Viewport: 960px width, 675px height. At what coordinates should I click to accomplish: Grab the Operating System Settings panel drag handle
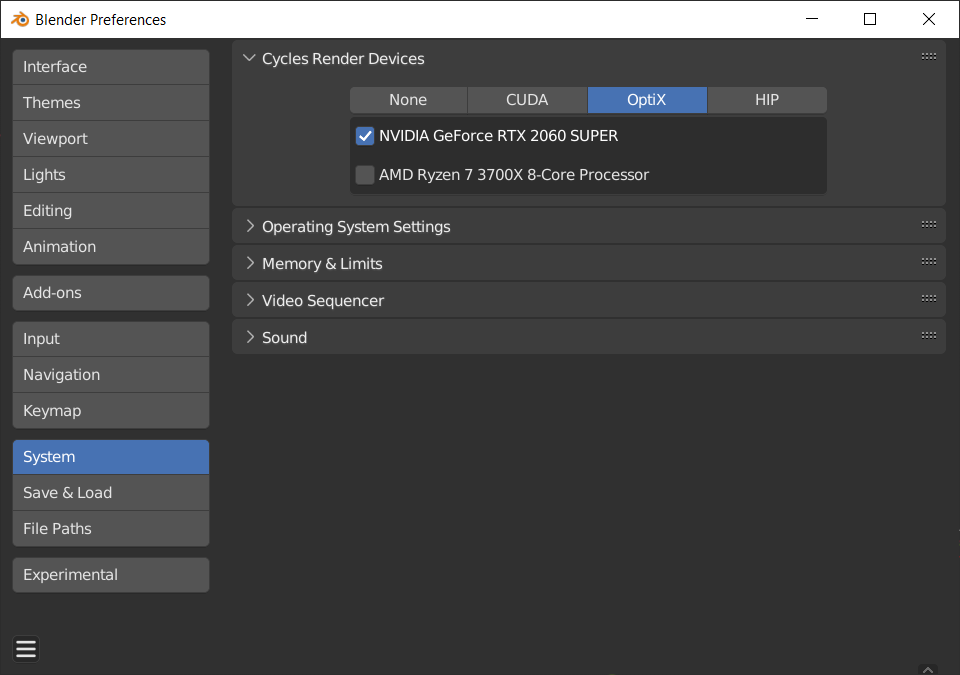tap(929, 224)
